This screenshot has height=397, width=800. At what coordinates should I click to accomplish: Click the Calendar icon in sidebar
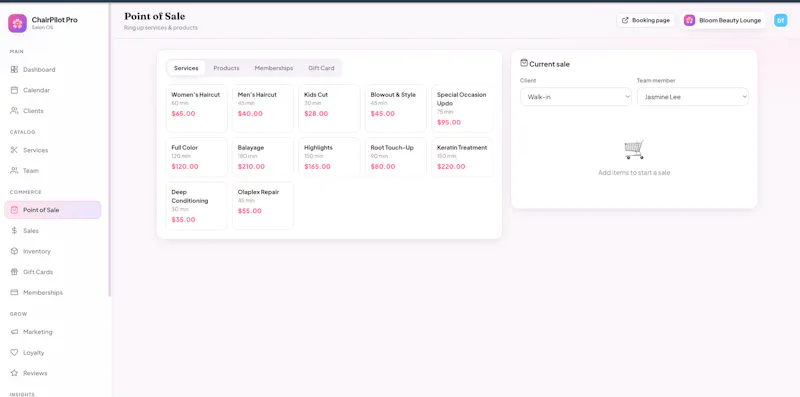[x=14, y=90]
